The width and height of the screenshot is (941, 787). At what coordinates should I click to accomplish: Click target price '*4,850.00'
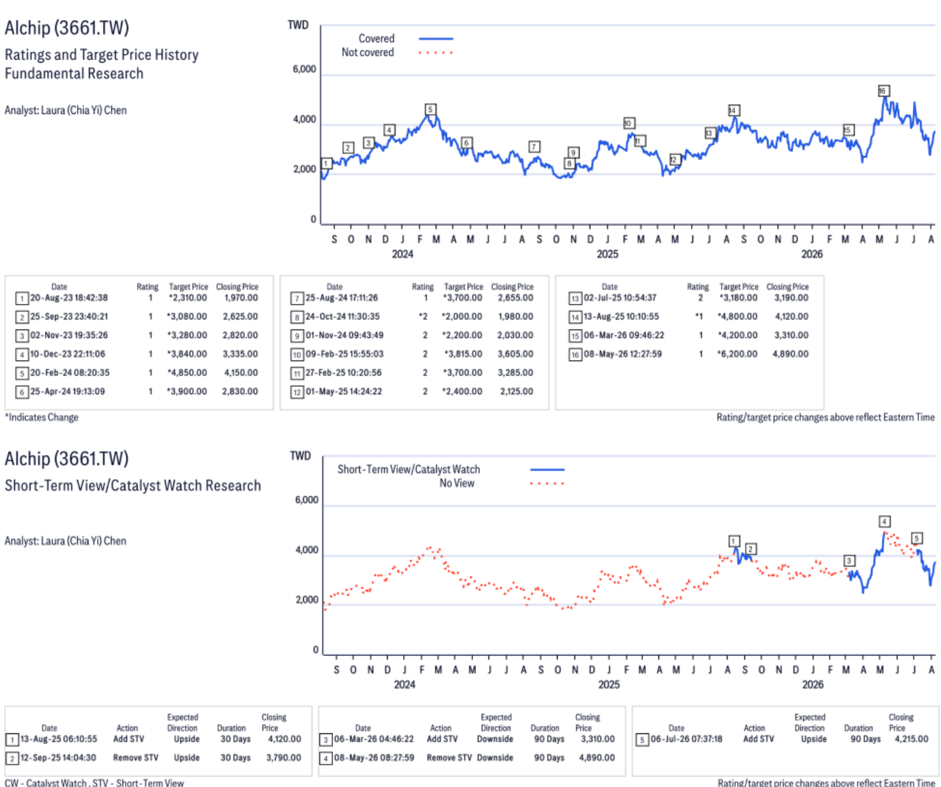coord(188,373)
